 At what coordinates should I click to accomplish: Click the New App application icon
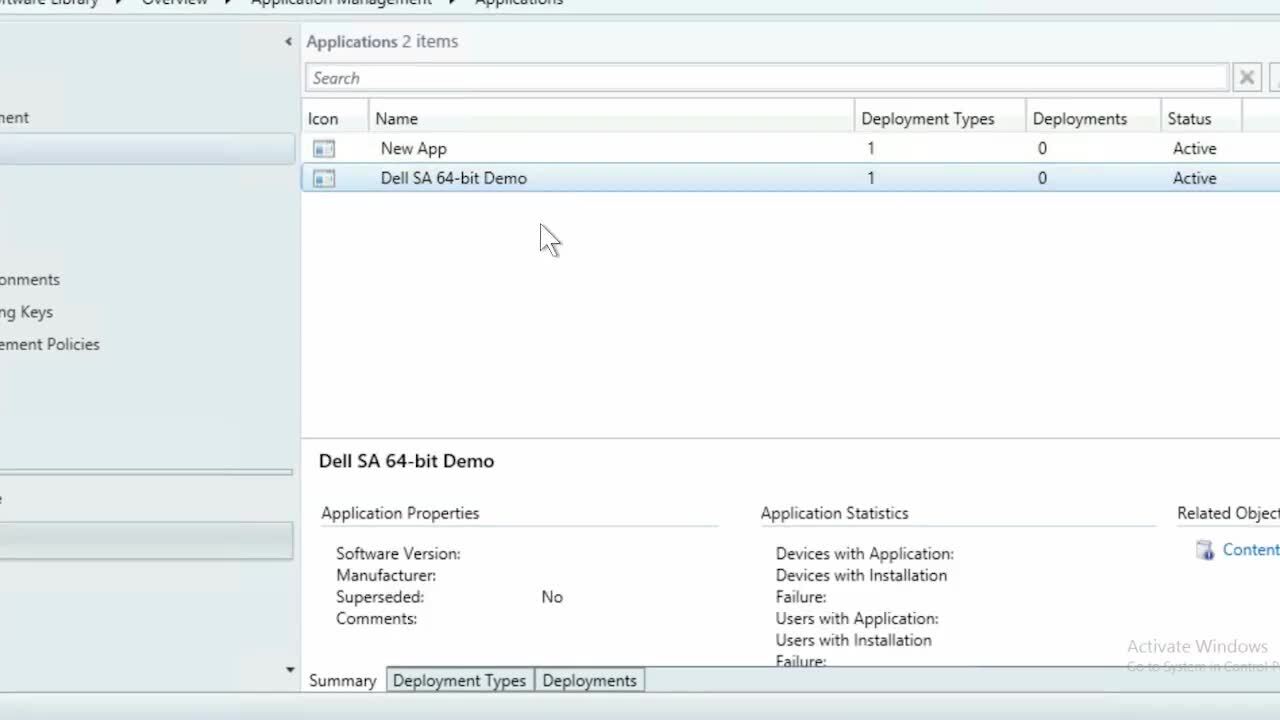pos(323,149)
